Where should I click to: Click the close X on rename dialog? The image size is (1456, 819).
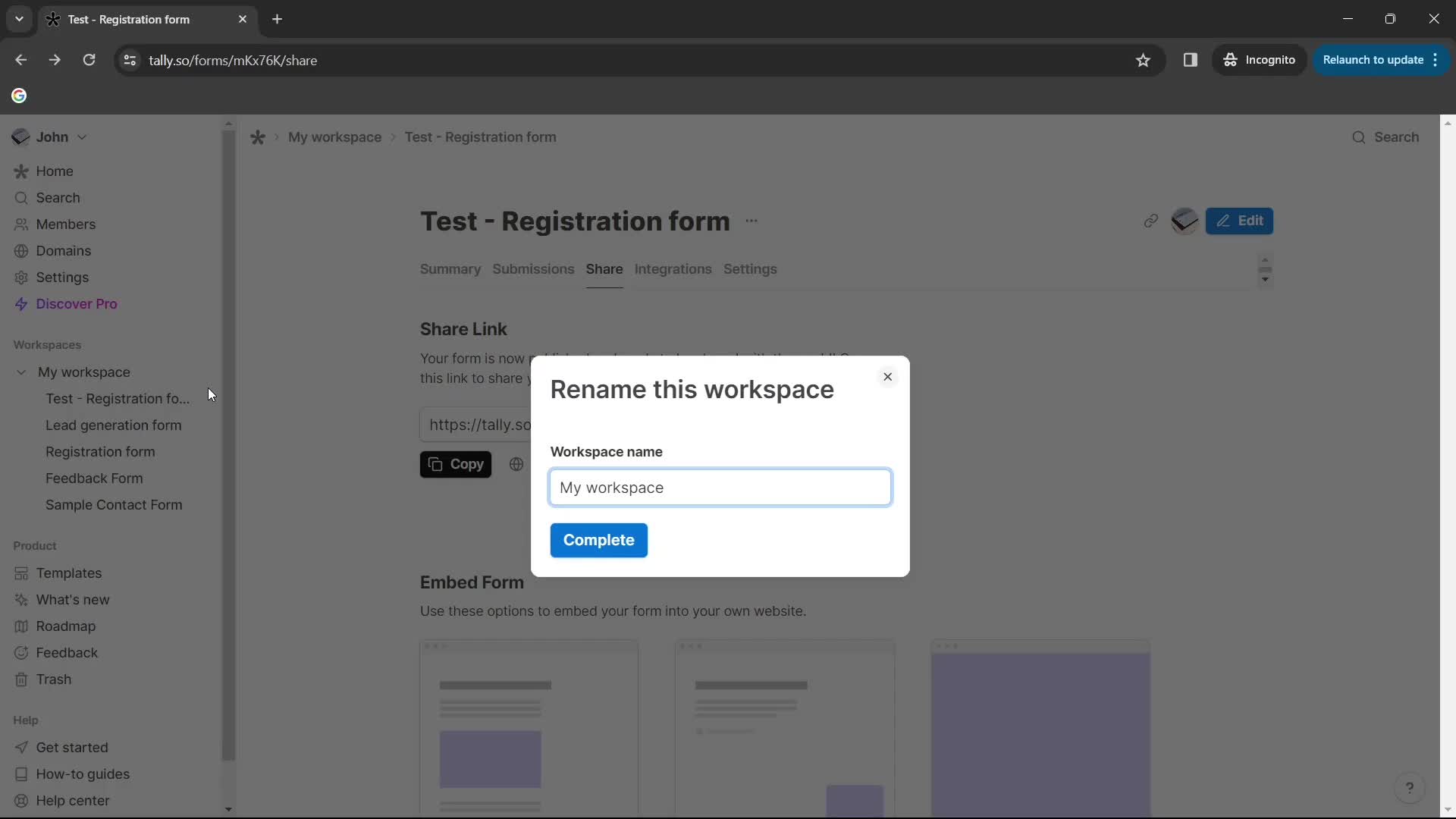point(887,378)
